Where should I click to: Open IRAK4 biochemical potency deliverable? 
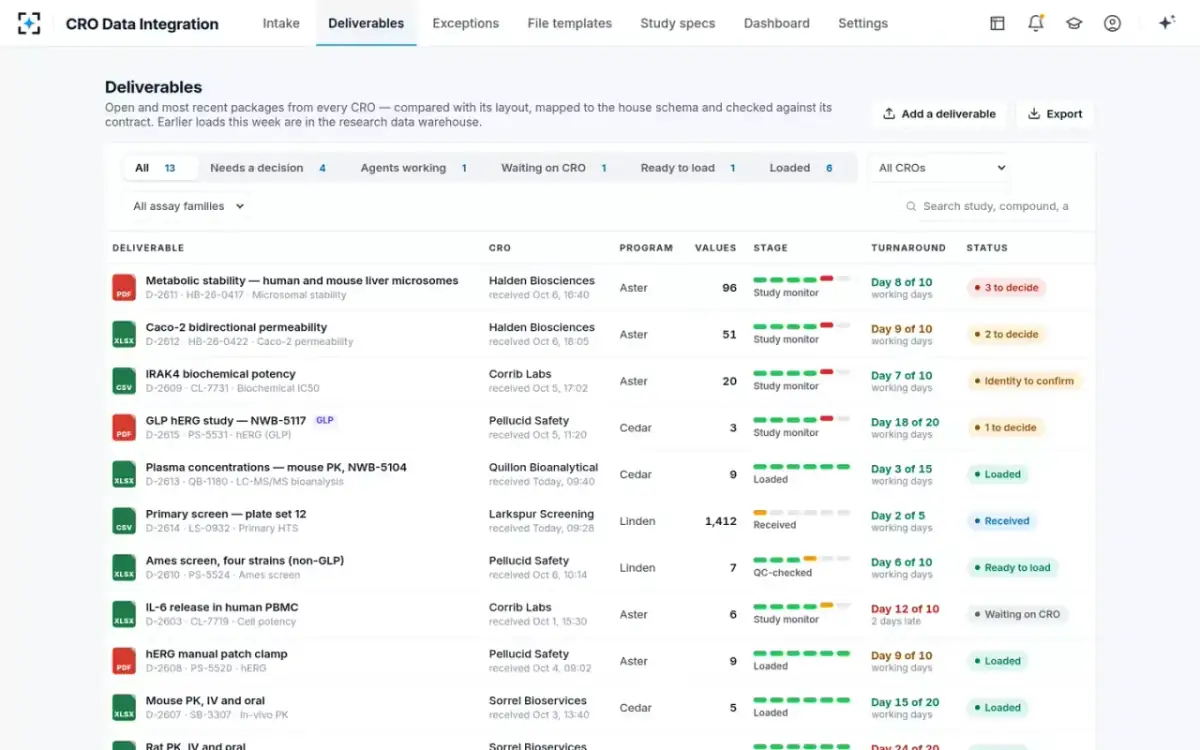click(221, 374)
